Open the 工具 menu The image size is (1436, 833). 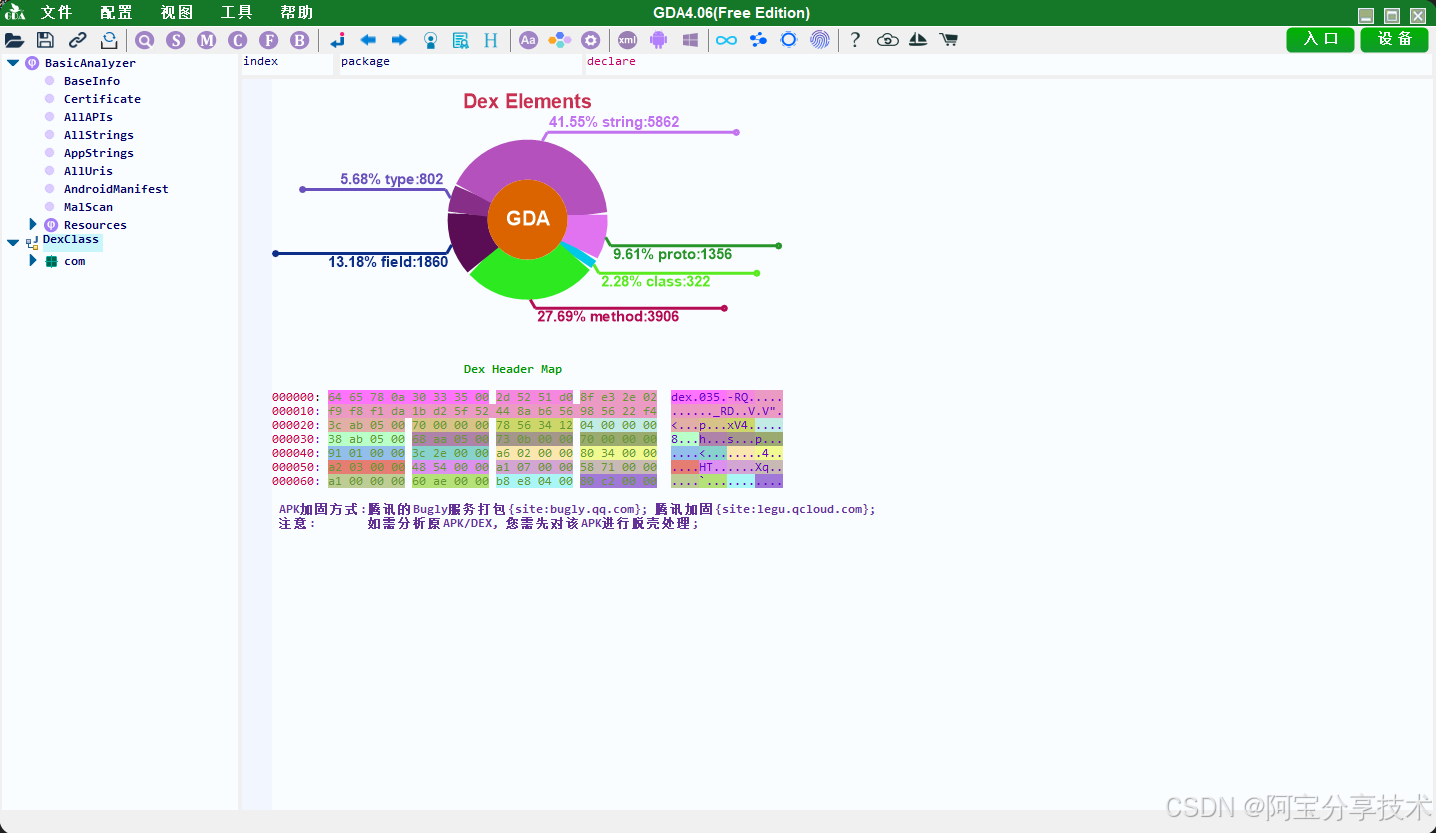coord(236,13)
